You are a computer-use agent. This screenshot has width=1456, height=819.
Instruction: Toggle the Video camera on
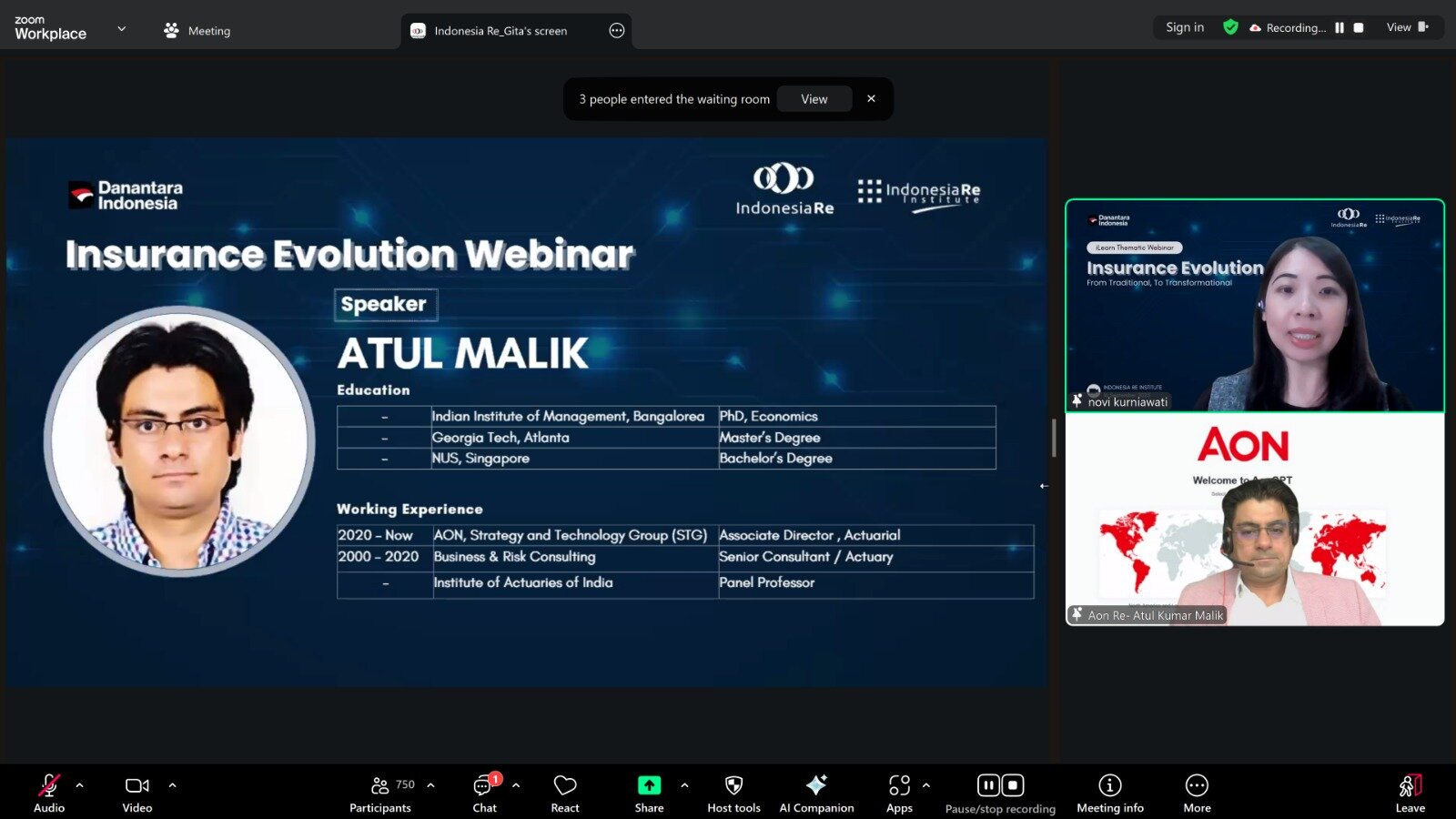(x=137, y=793)
